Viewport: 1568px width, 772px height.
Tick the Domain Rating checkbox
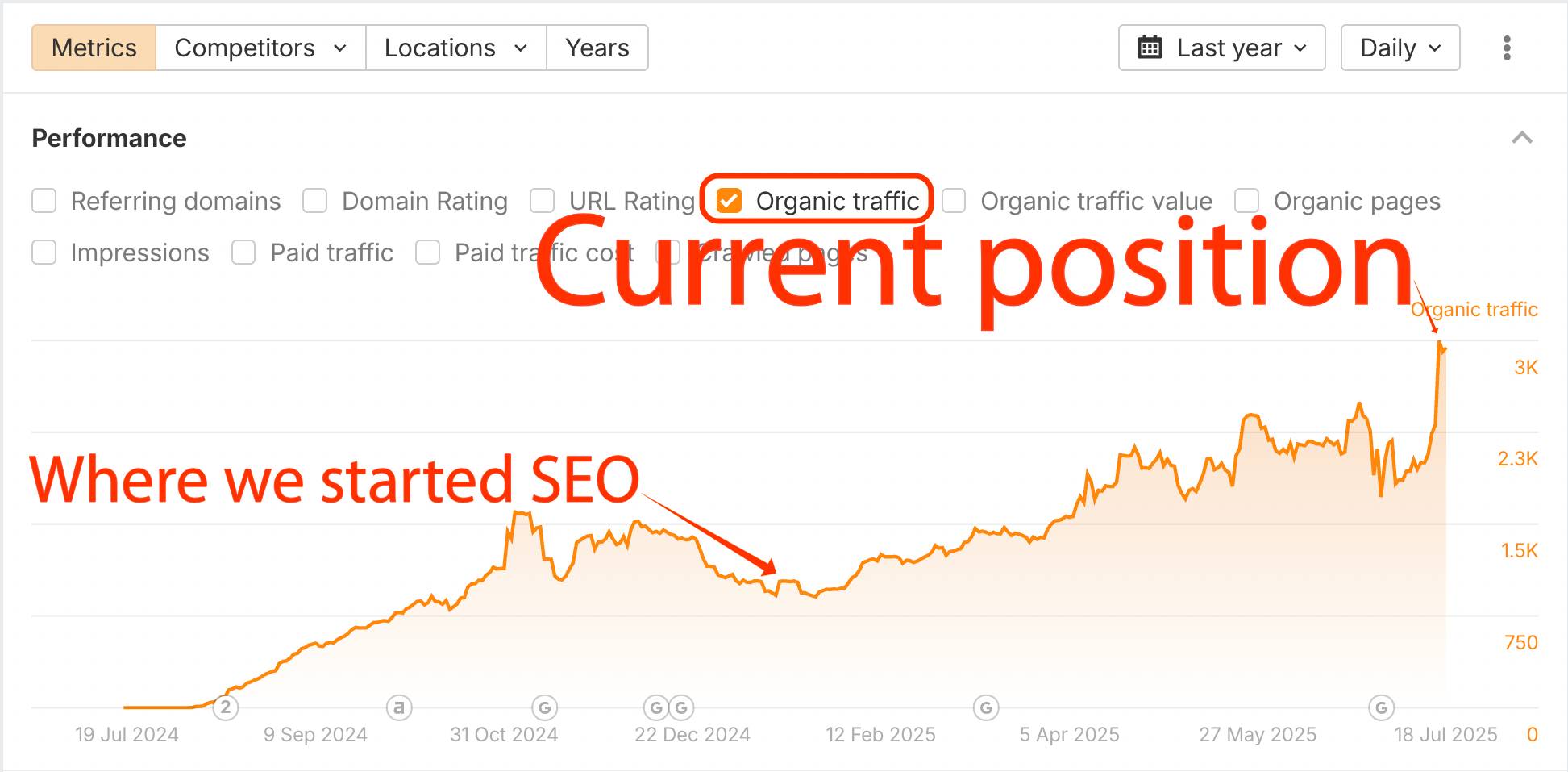tap(315, 201)
